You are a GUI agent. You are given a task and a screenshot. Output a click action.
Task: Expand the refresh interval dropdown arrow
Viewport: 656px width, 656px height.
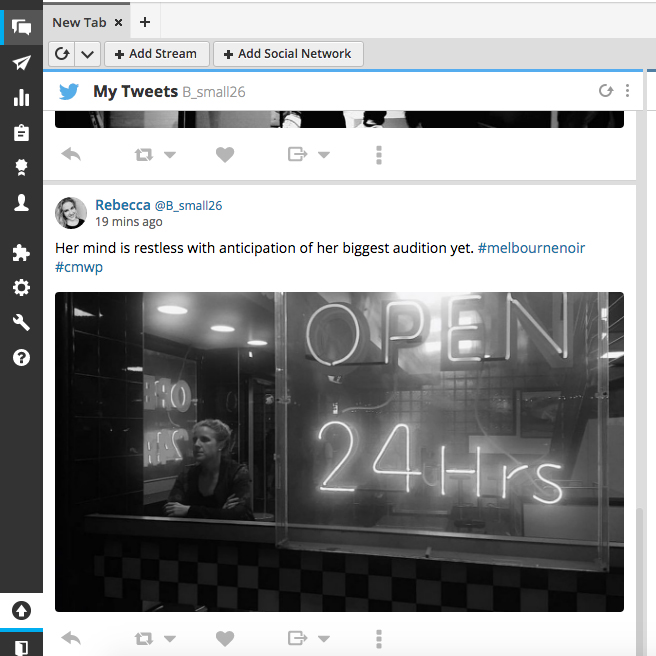[x=87, y=54]
